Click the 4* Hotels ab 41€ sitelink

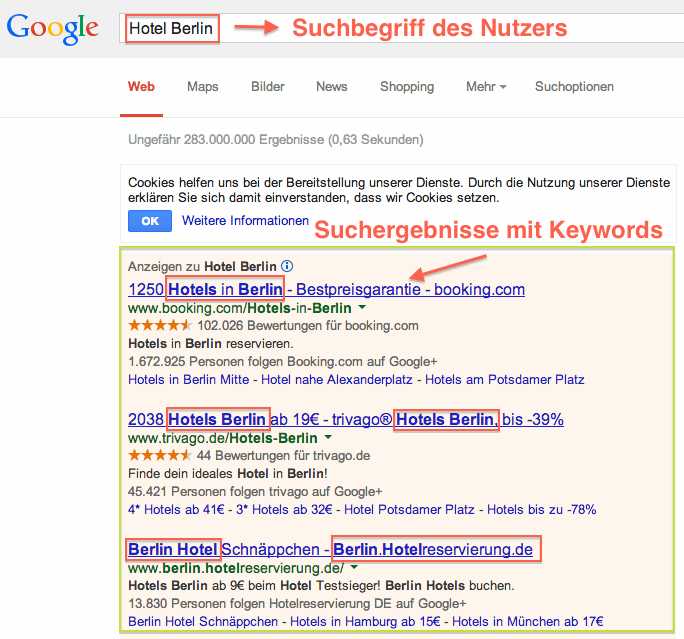coord(176,509)
